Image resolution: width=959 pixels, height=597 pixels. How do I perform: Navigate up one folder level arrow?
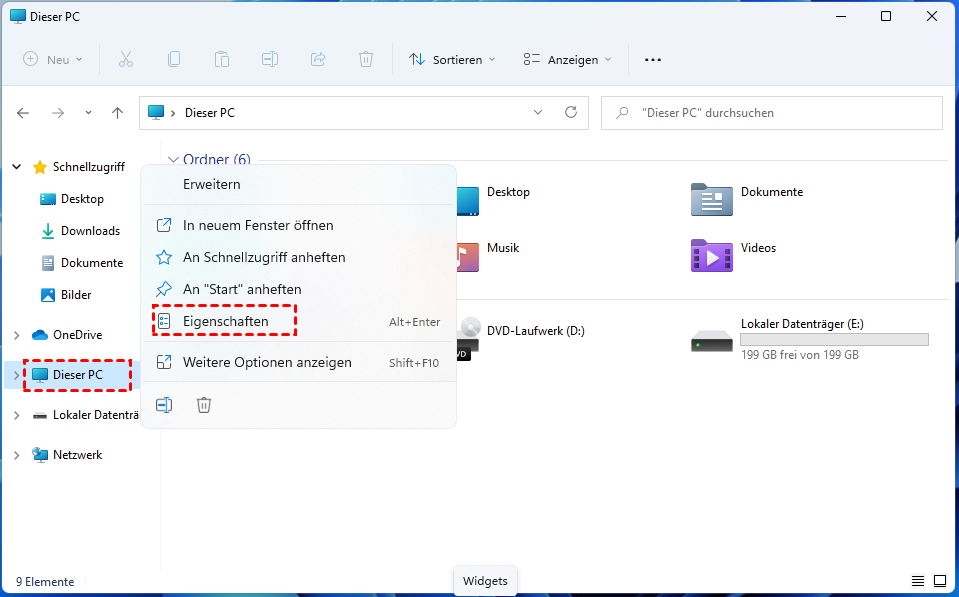pyautogui.click(x=117, y=113)
